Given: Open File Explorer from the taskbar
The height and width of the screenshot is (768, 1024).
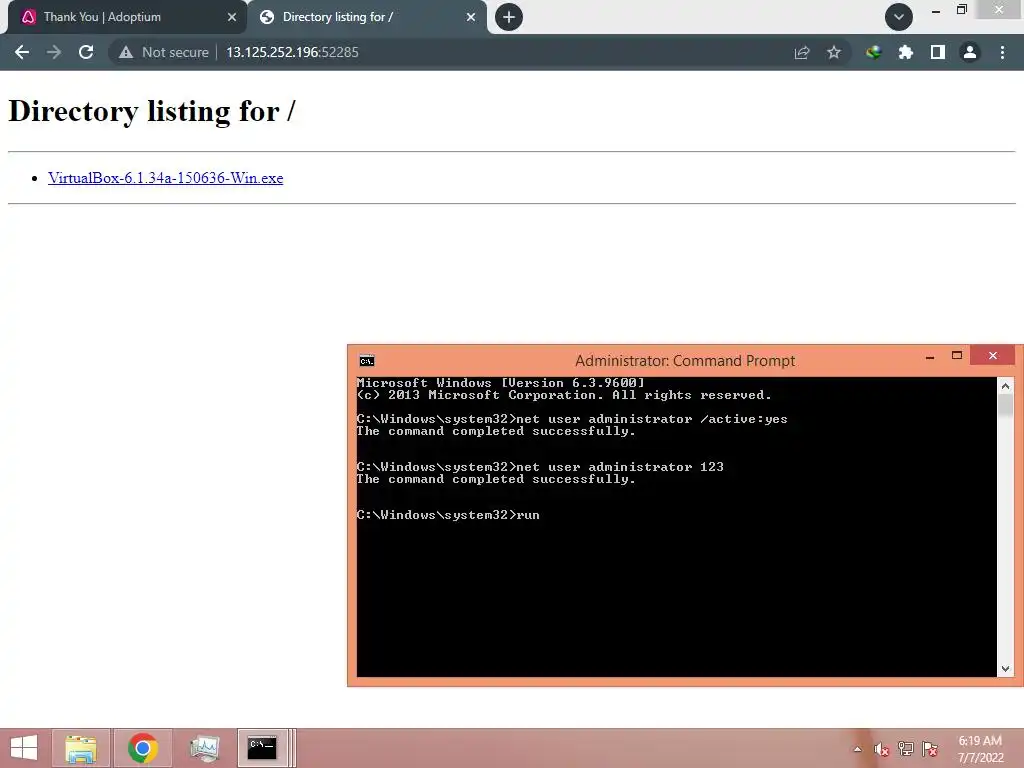Looking at the screenshot, I should point(81,748).
